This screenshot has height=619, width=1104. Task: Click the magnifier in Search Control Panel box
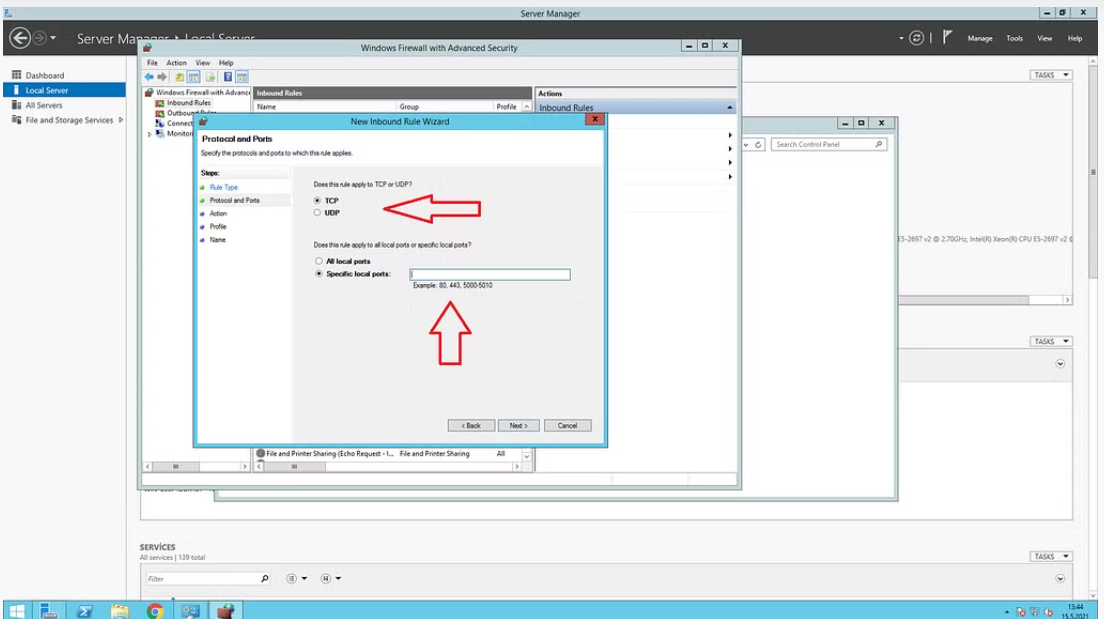point(879,144)
